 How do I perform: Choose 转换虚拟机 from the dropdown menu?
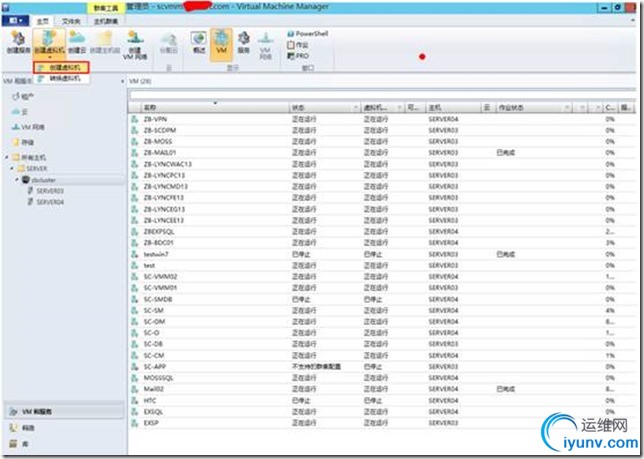click(x=62, y=78)
